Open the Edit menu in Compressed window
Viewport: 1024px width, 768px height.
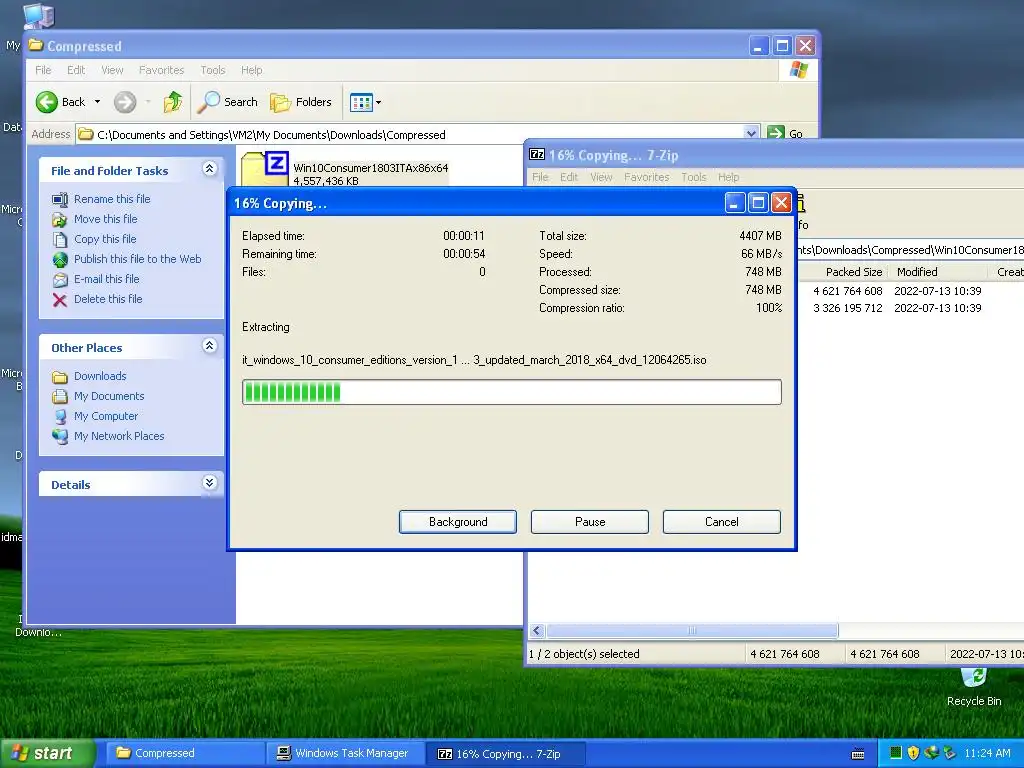tap(76, 70)
